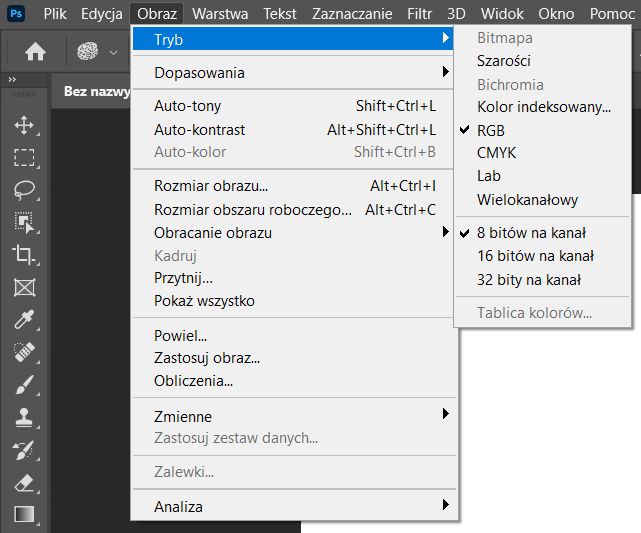Image resolution: width=641 pixels, height=533 pixels.
Task: Expand the Obracanie obrazu submenu
Action: (x=293, y=233)
